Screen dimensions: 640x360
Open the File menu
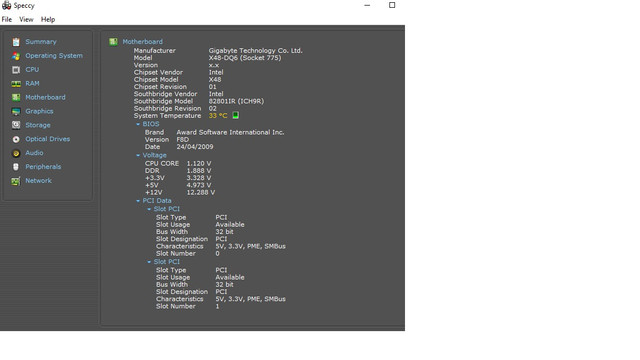[7, 19]
